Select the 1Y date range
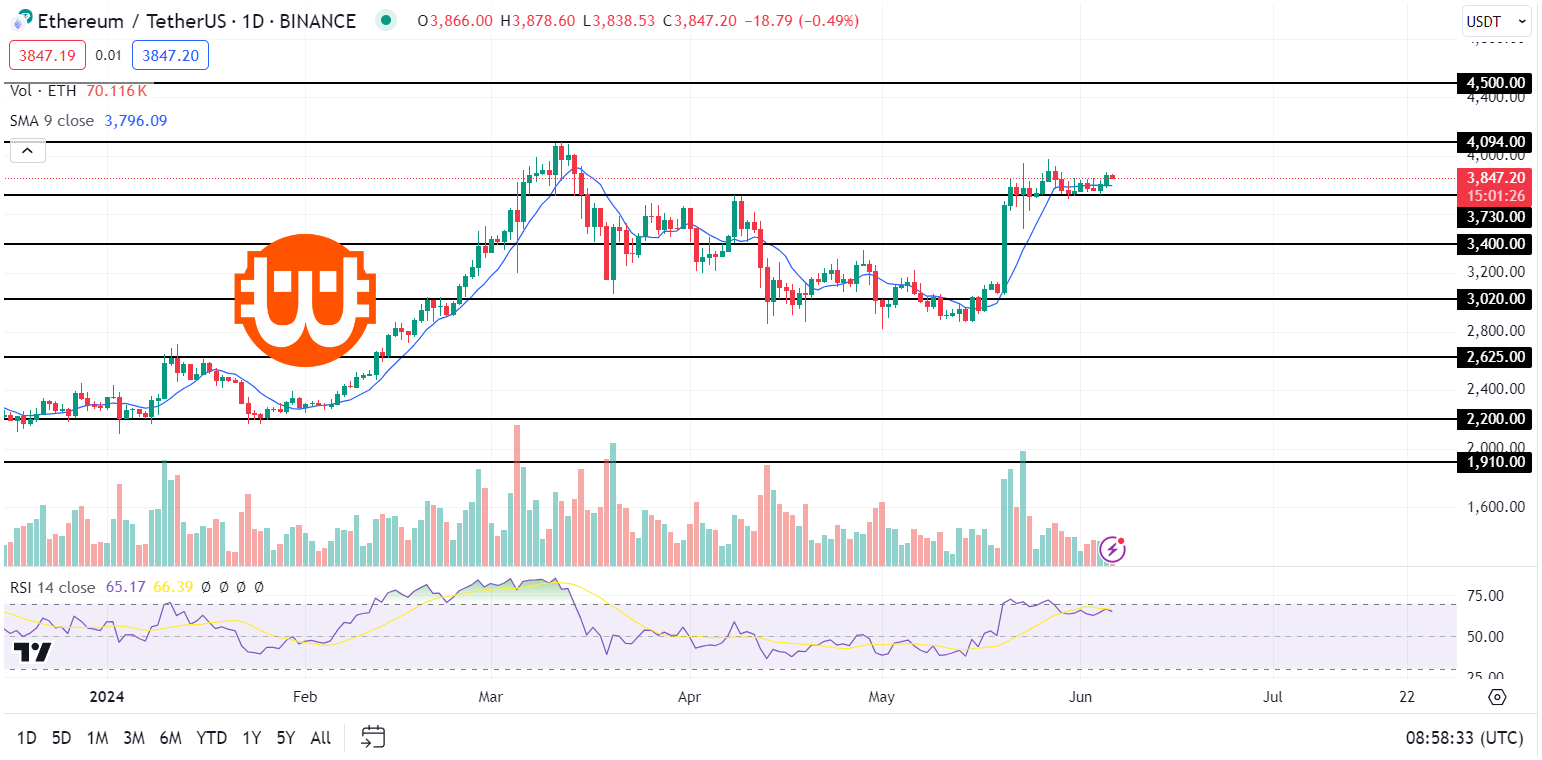Screen dimensions: 1542x760 coord(251,738)
